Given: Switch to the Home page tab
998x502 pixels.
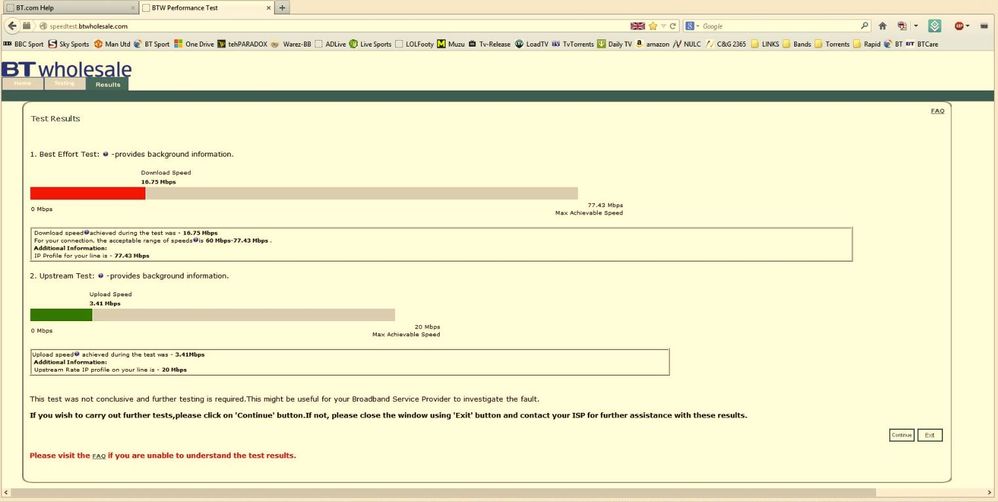Looking at the screenshot, I should point(22,83).
